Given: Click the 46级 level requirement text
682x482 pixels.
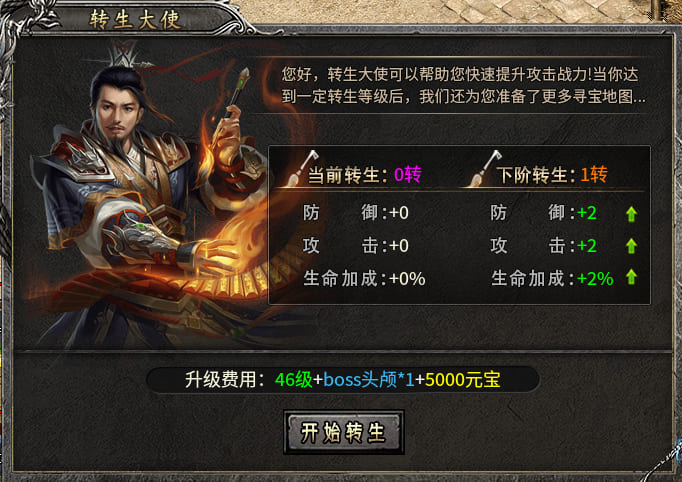Looking at the screenshot, I should (x=294, y=380).
